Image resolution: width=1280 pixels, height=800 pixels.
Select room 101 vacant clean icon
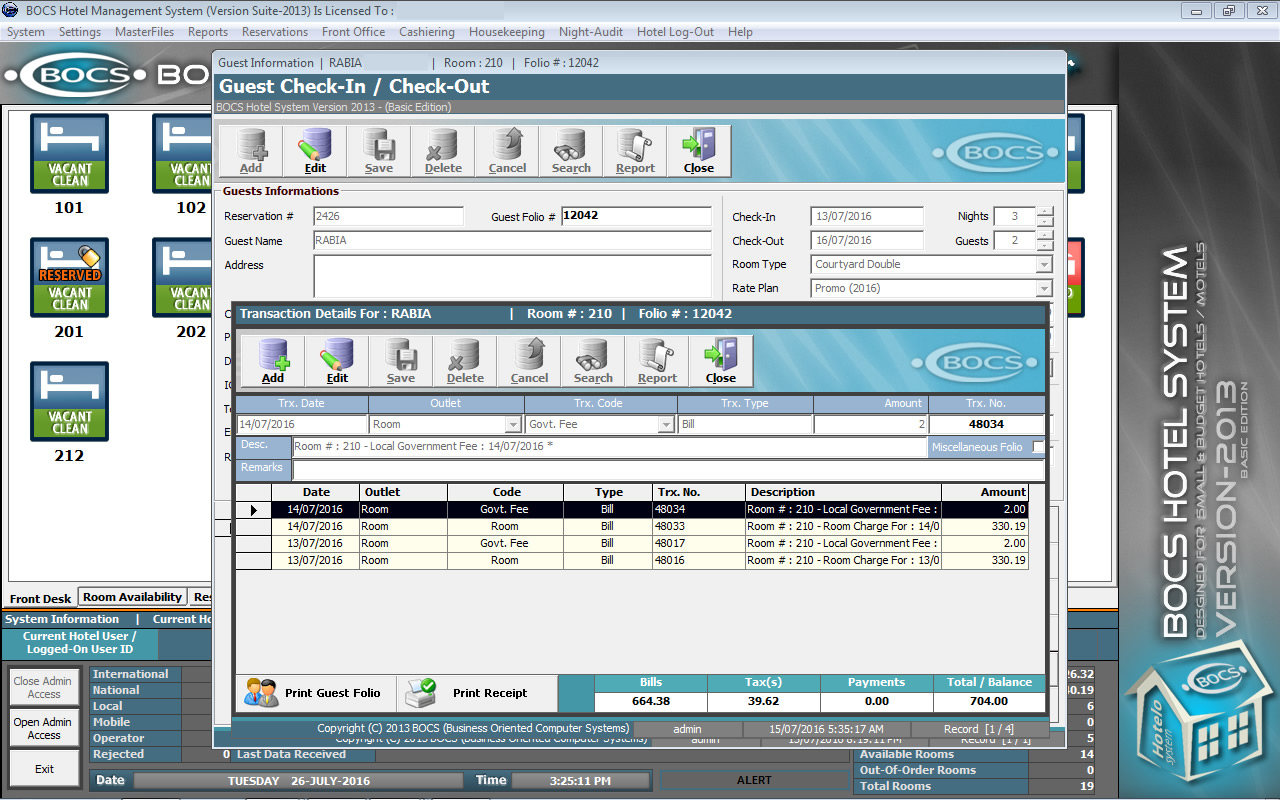(69, 153)
